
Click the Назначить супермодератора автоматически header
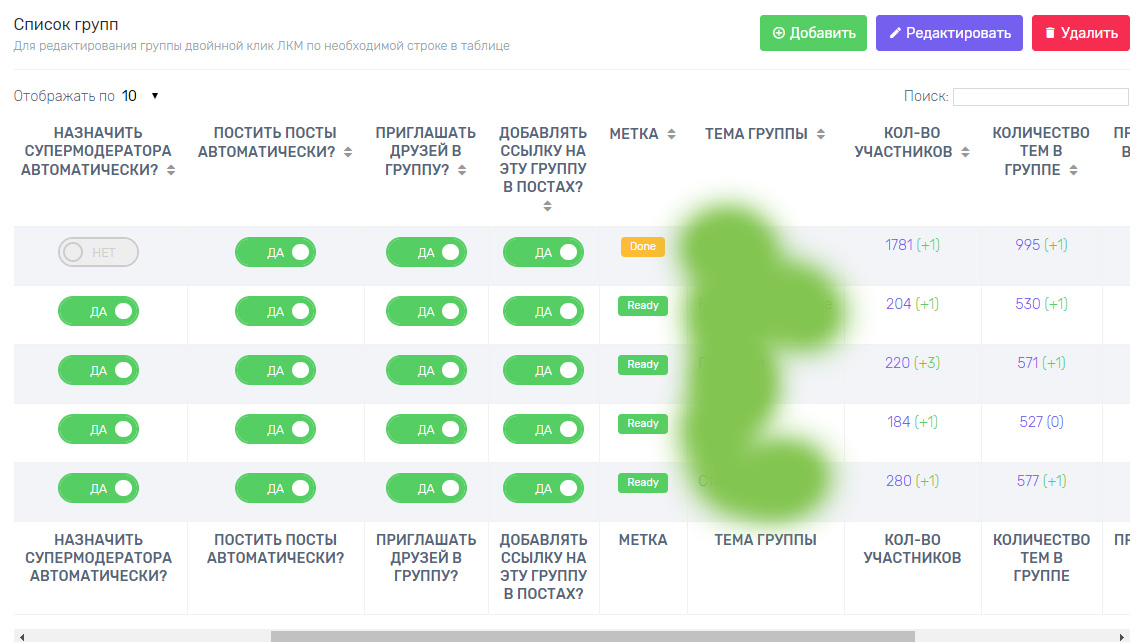click(x=98, y=151)
